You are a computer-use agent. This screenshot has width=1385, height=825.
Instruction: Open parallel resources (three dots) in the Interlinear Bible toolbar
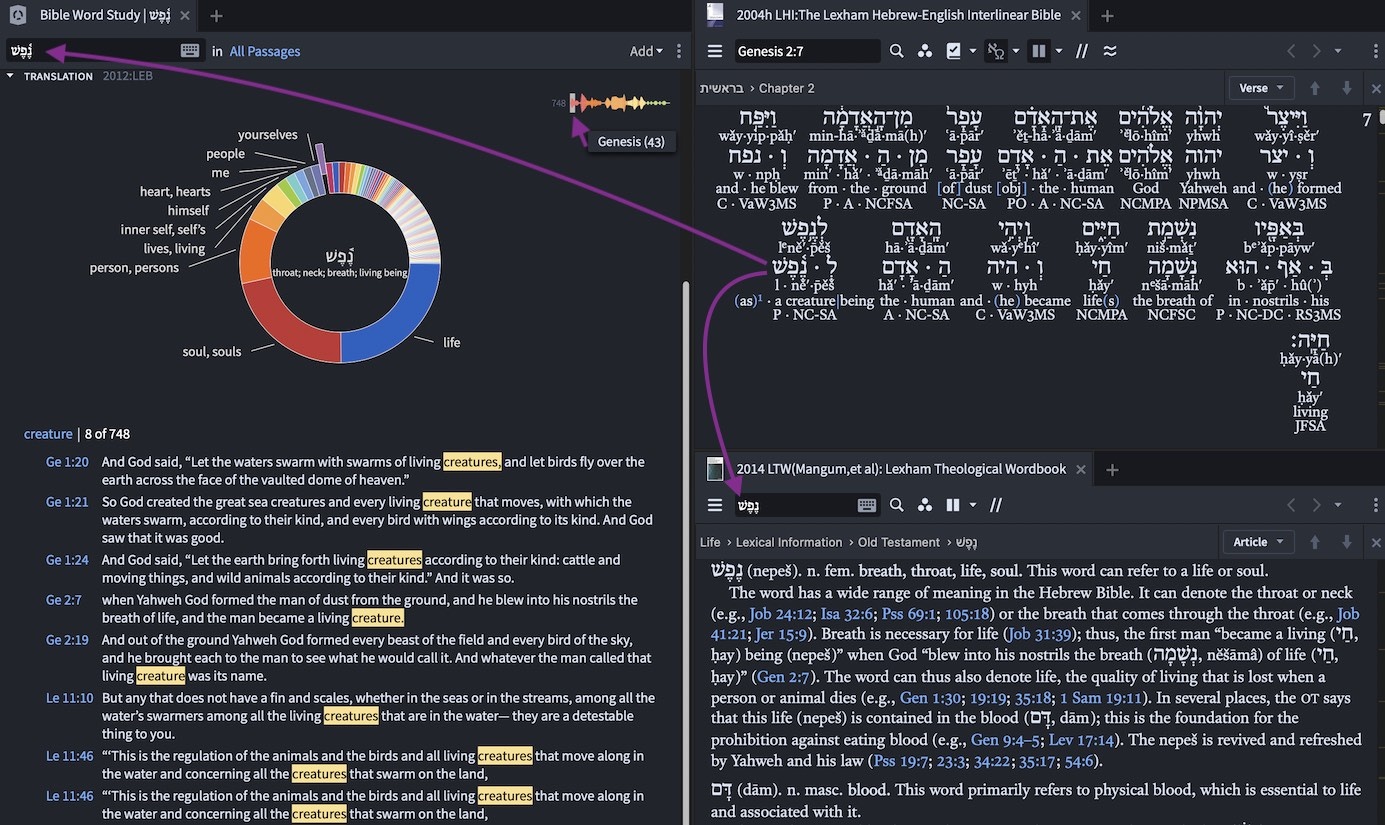coord(925,51)
